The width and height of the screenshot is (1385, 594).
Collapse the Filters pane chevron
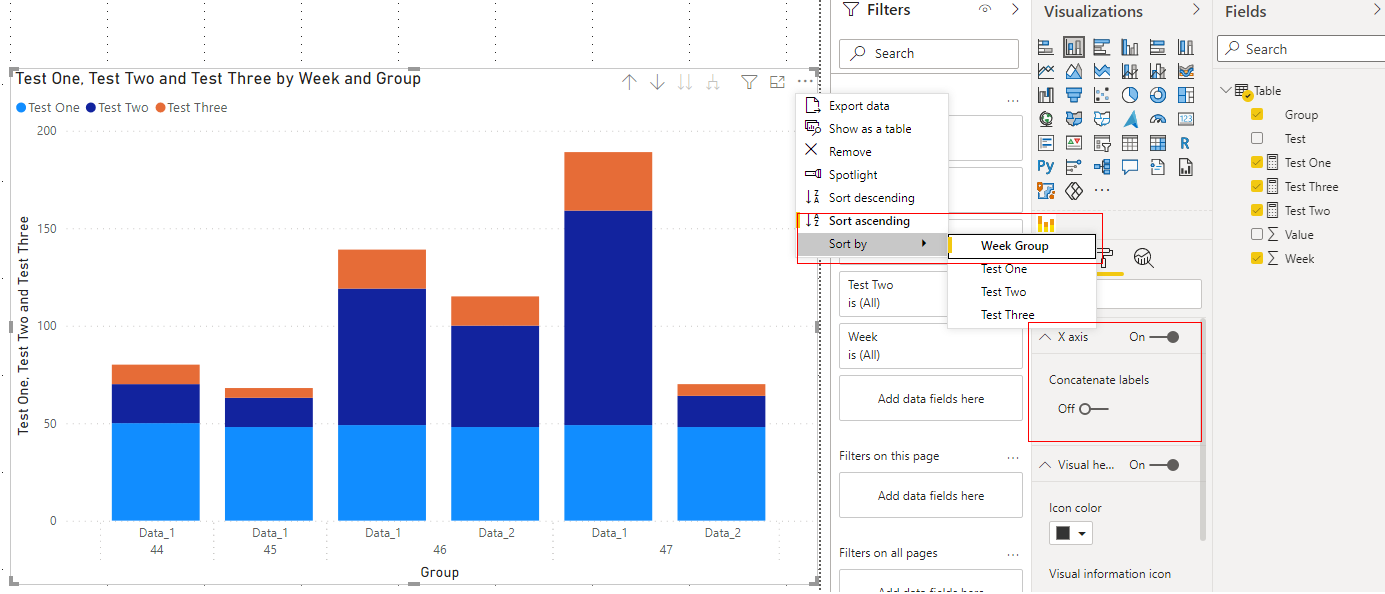pyautogui.click(x=1016, y=10)
